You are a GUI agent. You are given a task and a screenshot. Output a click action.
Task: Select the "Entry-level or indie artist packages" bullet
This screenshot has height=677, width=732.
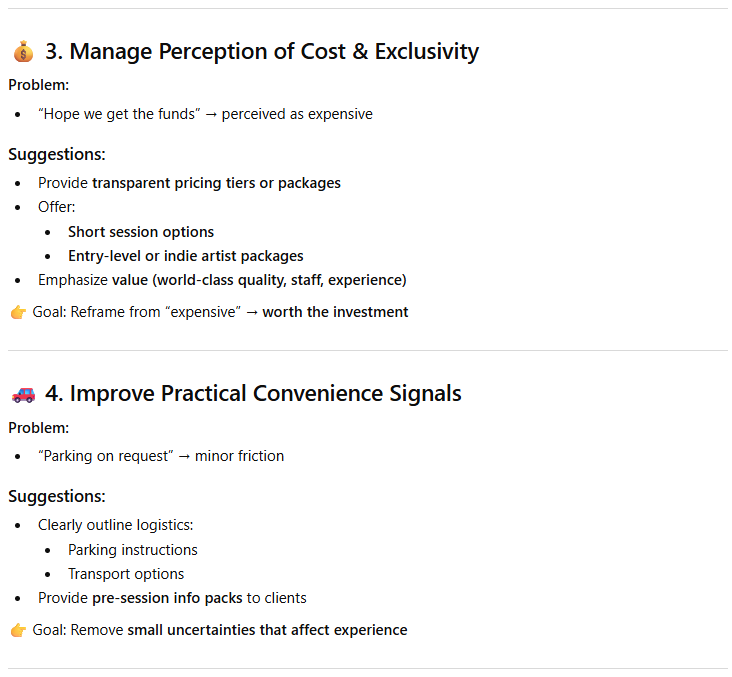[x=186, y=256]
